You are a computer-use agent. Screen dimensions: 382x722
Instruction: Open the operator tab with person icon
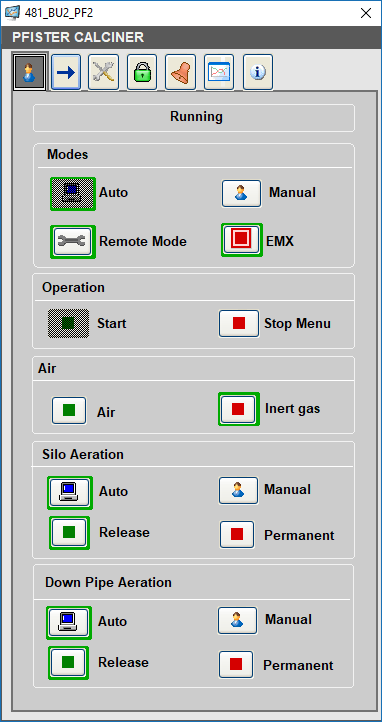(29, 73)
